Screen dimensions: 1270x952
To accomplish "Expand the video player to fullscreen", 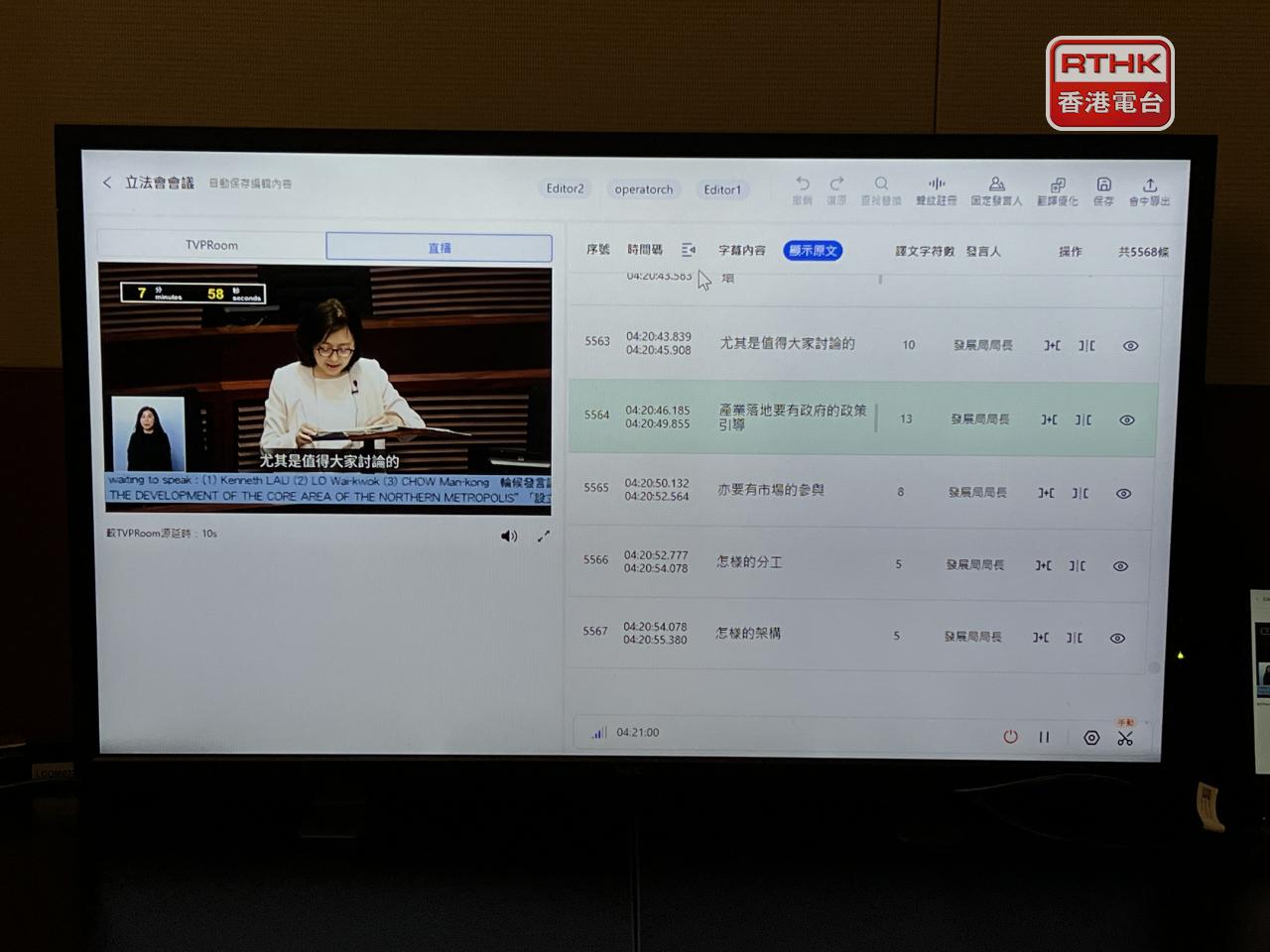I will (x=544, y=536).
